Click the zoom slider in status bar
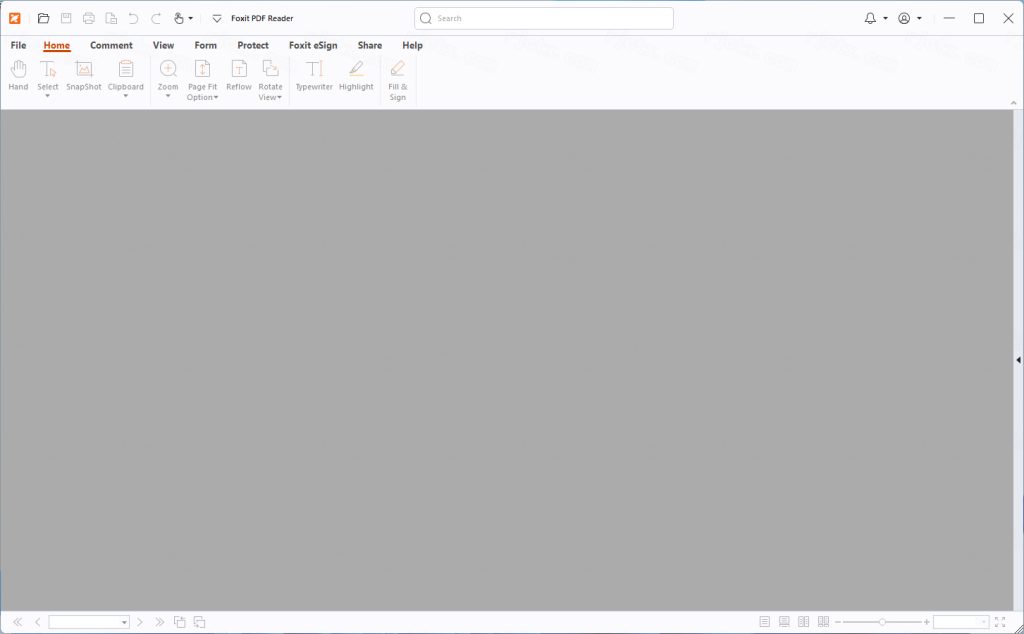 tap(882, 622)
